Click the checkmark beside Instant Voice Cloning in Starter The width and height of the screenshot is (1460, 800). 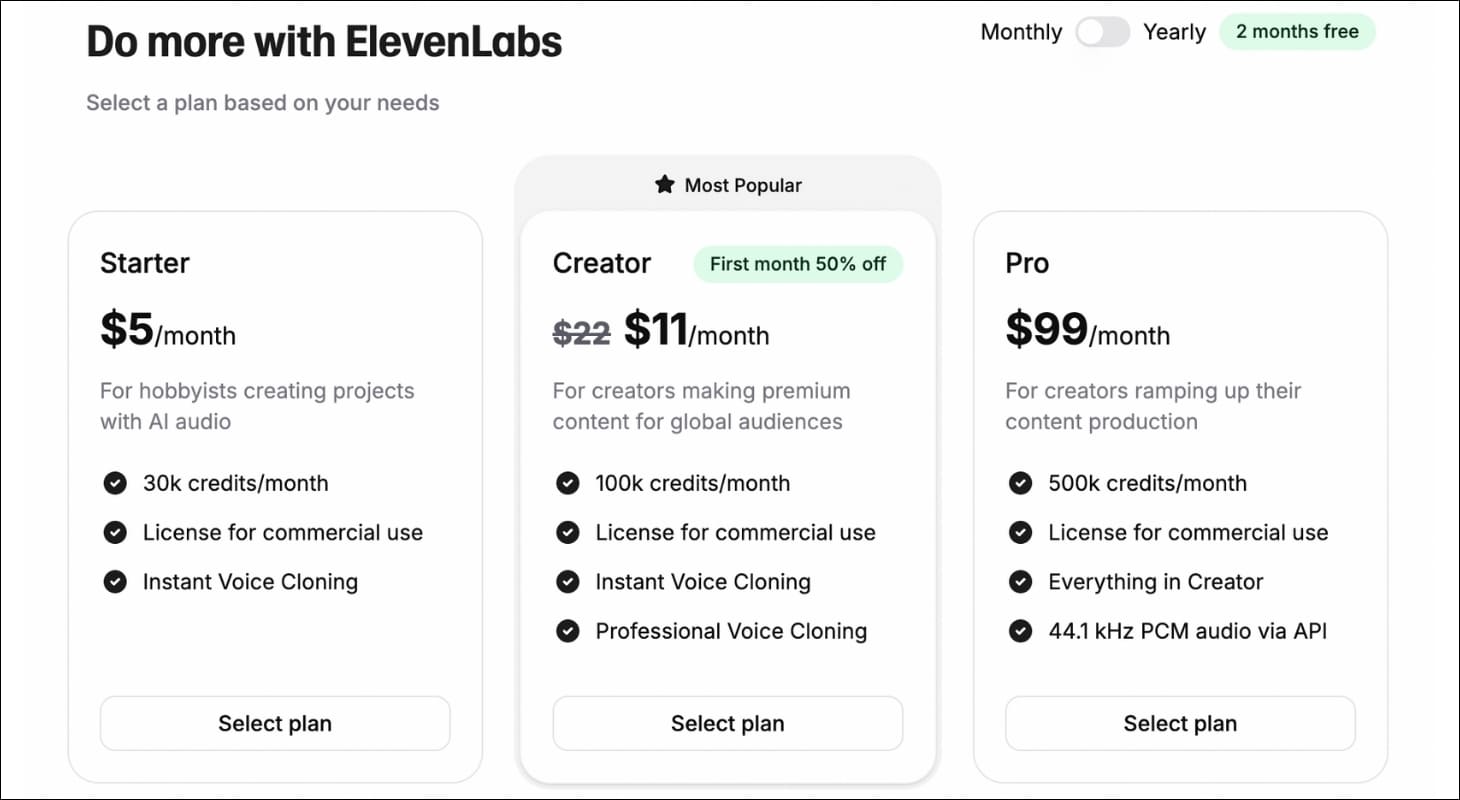[x=114, y=581]
